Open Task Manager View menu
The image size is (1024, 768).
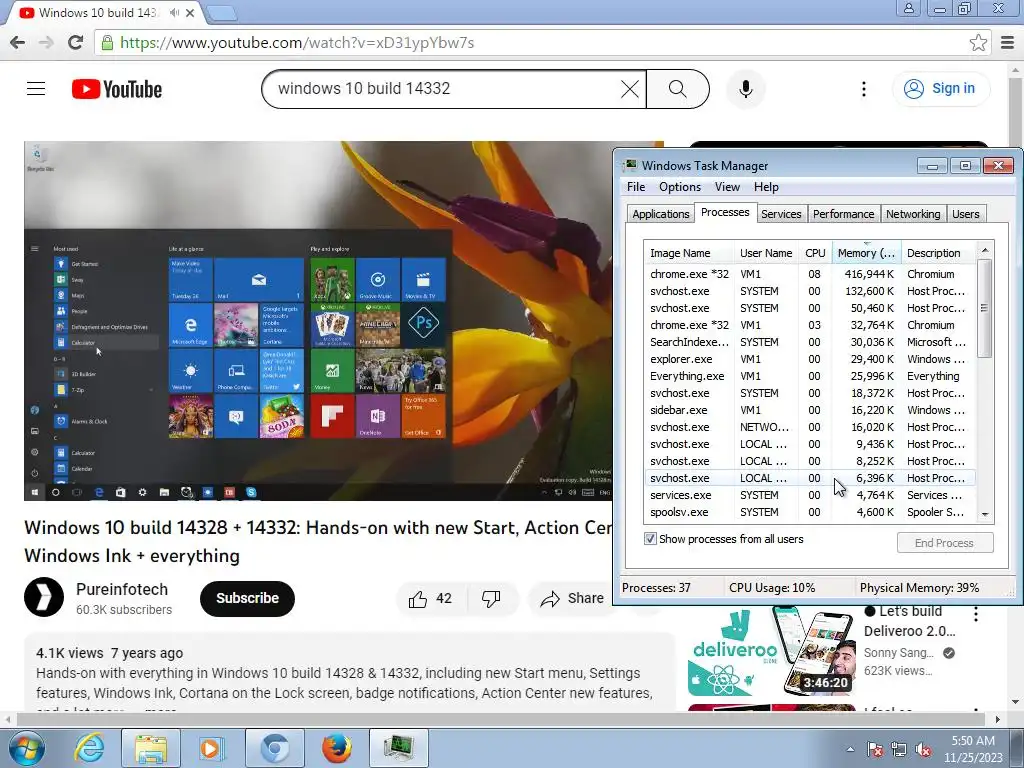727,187
